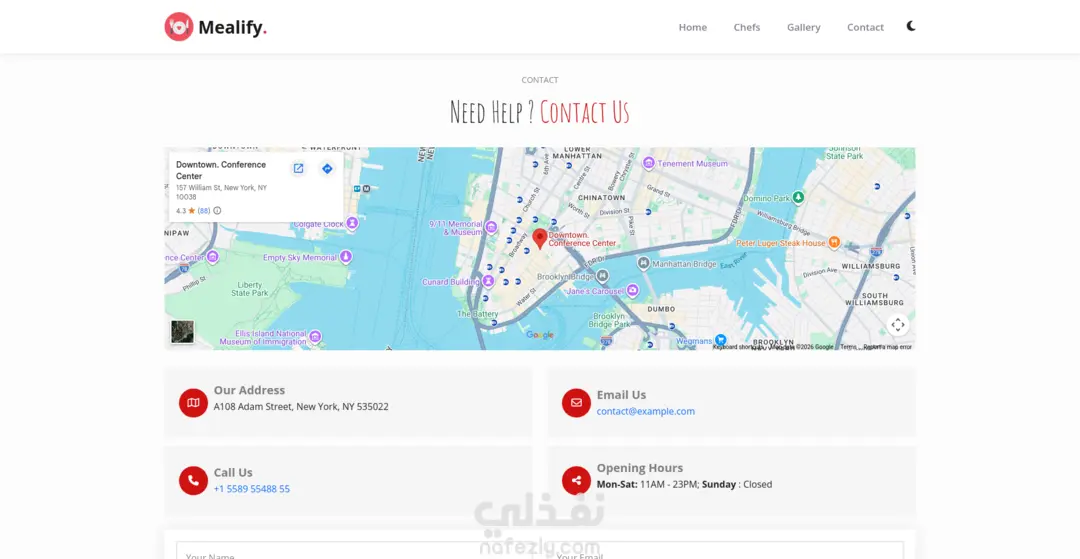Click Report a map error link
The height and width of the screenshot is (559, 1080).
pos(887,347)
